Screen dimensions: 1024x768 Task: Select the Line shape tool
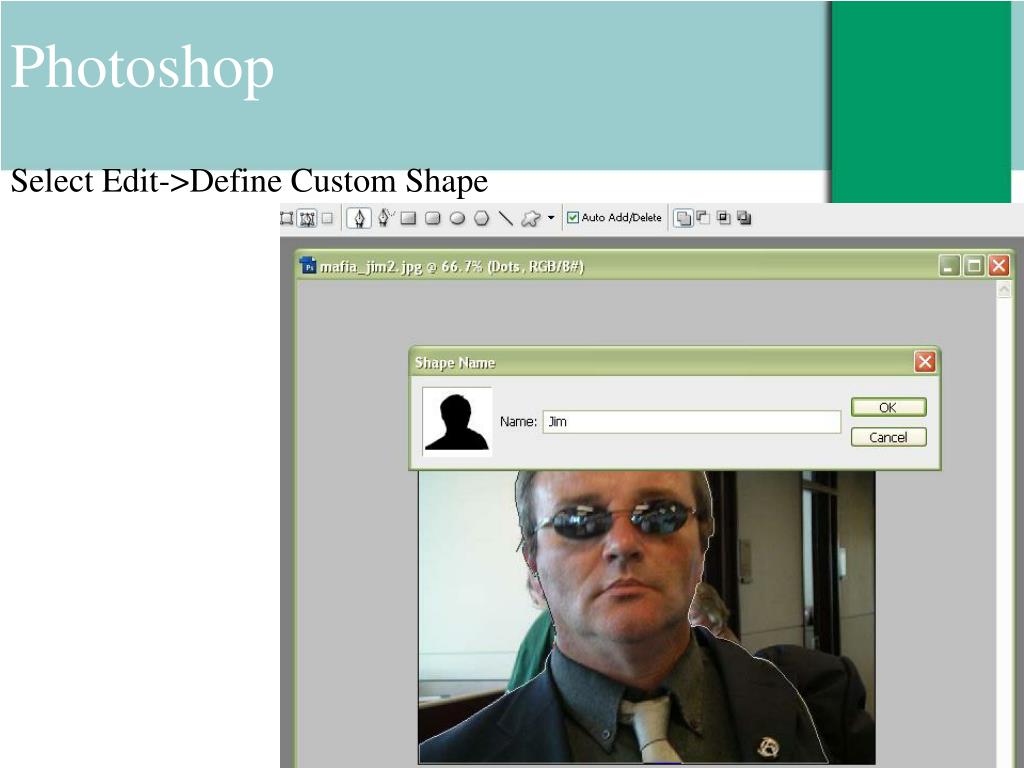[505, 218]
